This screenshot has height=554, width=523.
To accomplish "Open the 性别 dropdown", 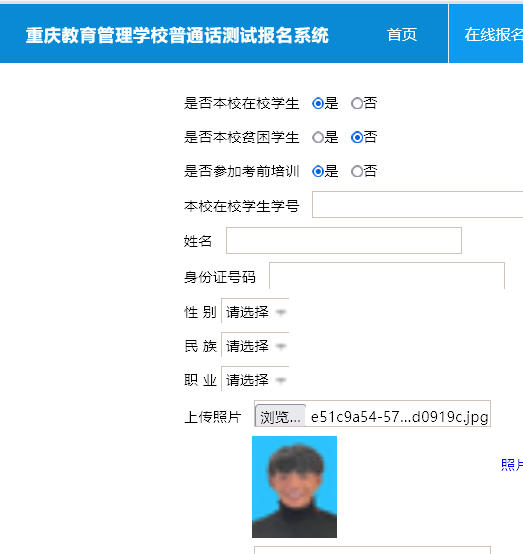I will tap(255, 311).
